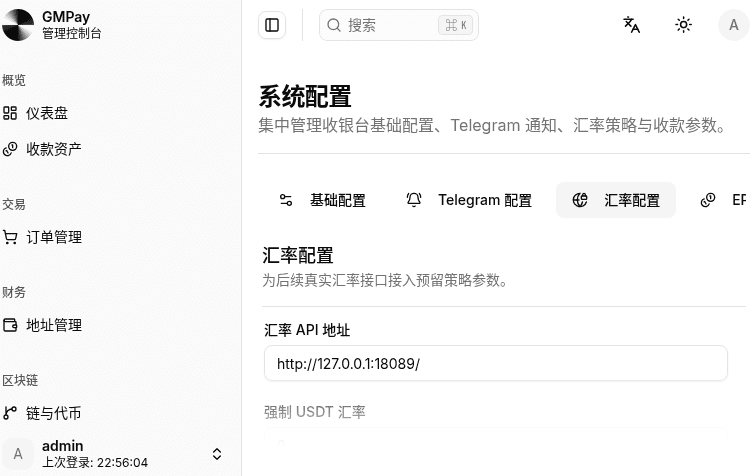Click the coins icon on EP tab
The width and height of the screenshot is (756, 476).
(x=708, y=200)
